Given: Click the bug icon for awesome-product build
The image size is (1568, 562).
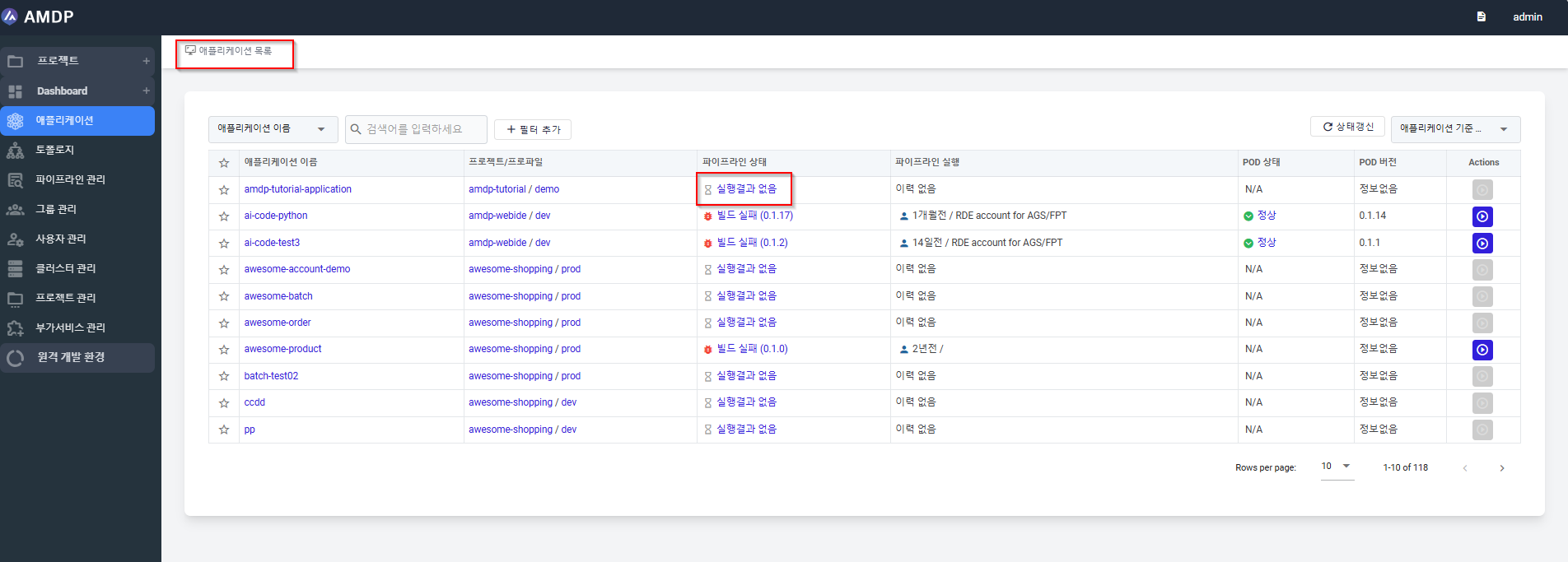Looking at the screenshot, I should (x=707, y=350).
